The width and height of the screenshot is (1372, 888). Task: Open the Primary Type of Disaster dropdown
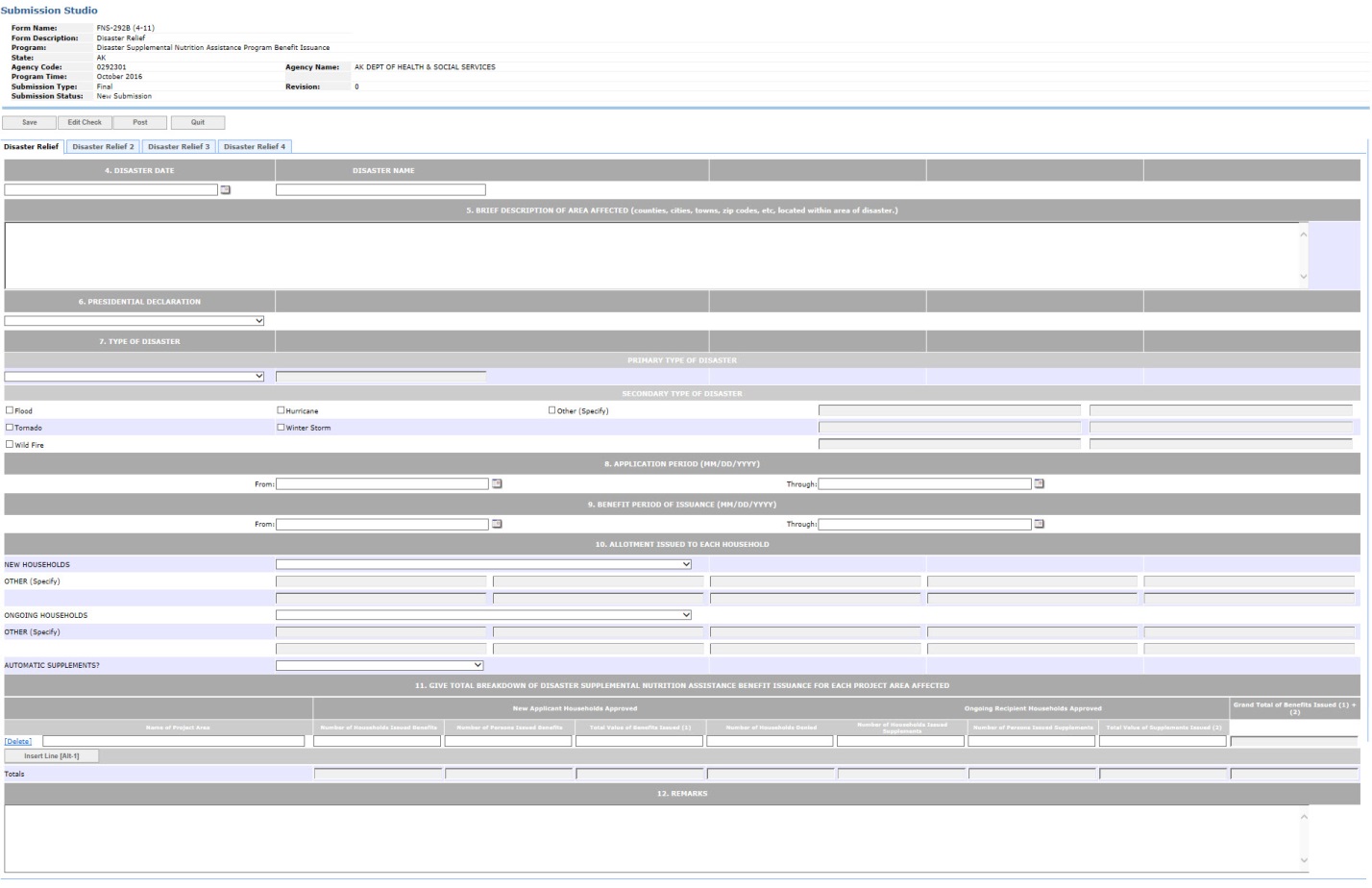(x=135, y=377)
